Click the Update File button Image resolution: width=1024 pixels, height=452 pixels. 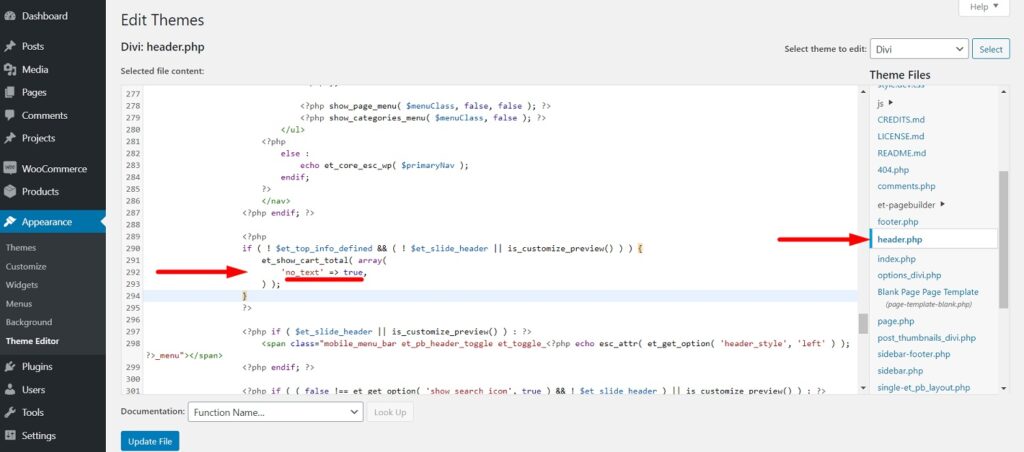150,441
